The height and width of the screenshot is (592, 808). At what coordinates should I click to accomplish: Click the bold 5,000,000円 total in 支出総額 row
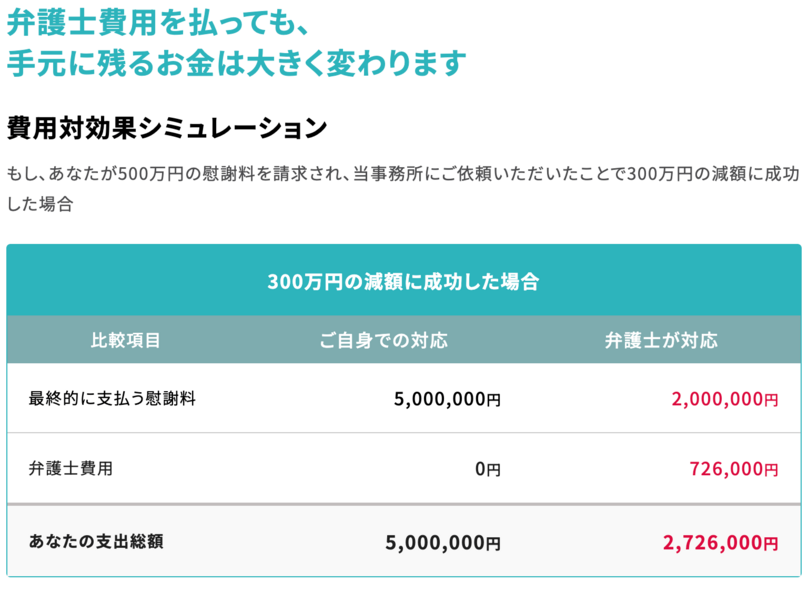point(442,543)
